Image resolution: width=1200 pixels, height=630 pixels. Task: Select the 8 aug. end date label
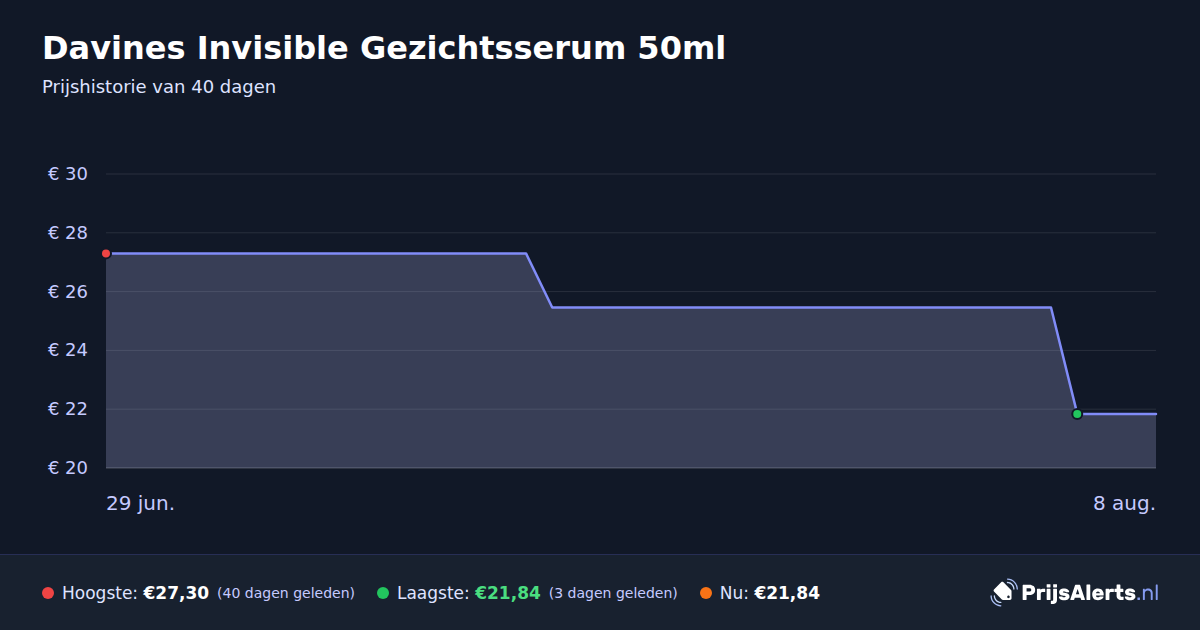[1124, 503]
